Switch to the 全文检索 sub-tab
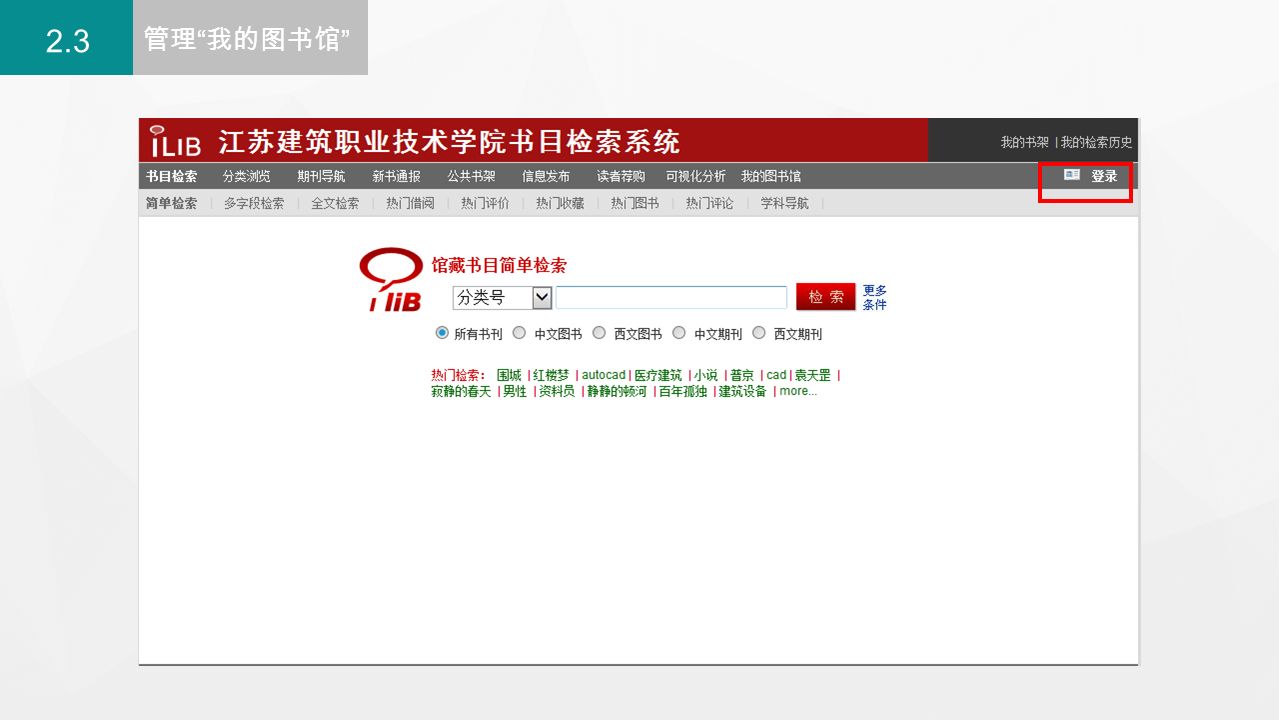 [x=335, y=203]
